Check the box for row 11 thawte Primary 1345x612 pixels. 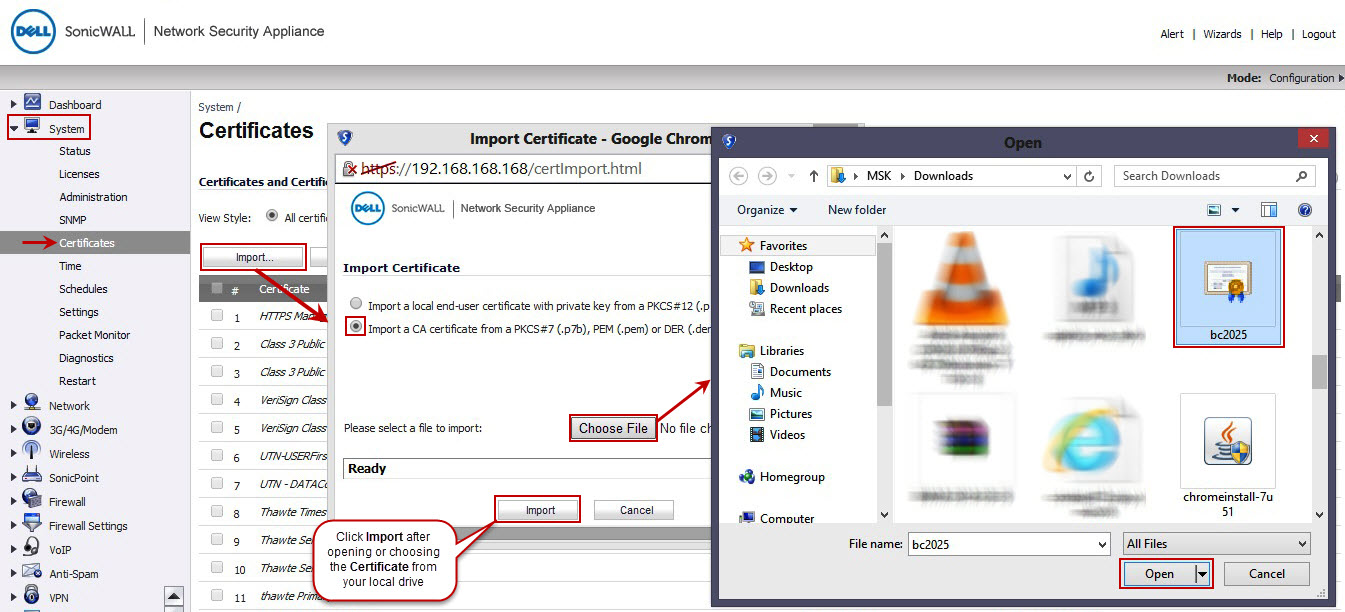(x=217, y=596)
